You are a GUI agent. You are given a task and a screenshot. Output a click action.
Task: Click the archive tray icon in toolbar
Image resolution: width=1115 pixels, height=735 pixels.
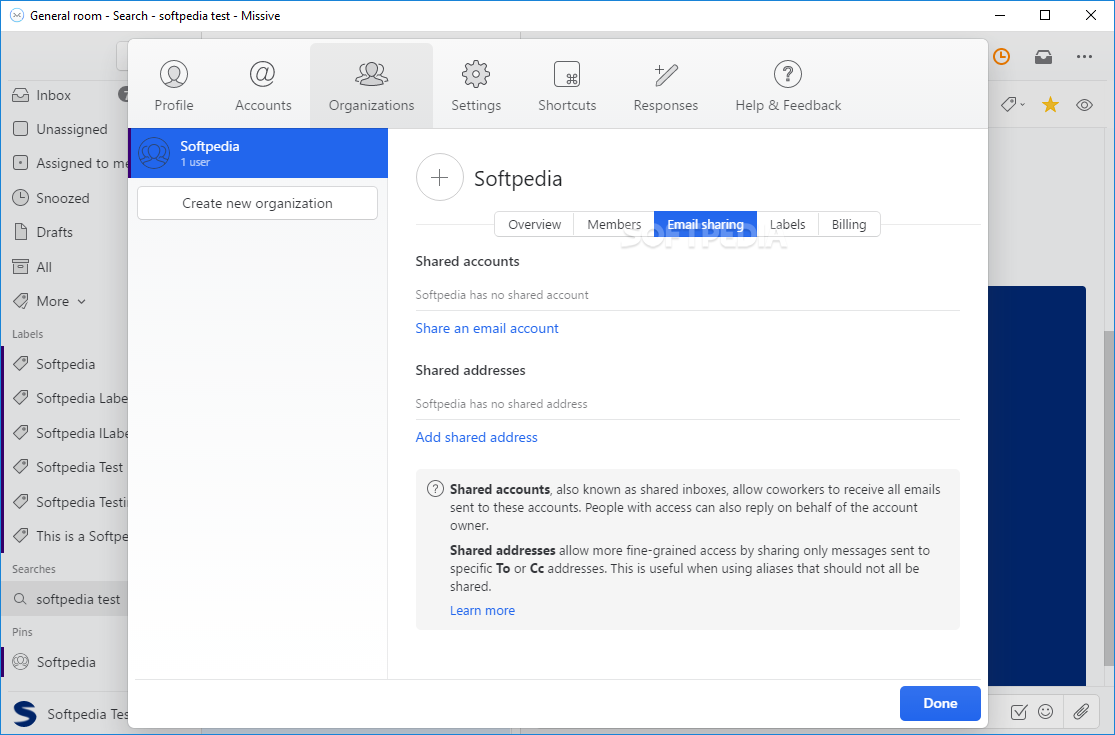pos(1043,56)
